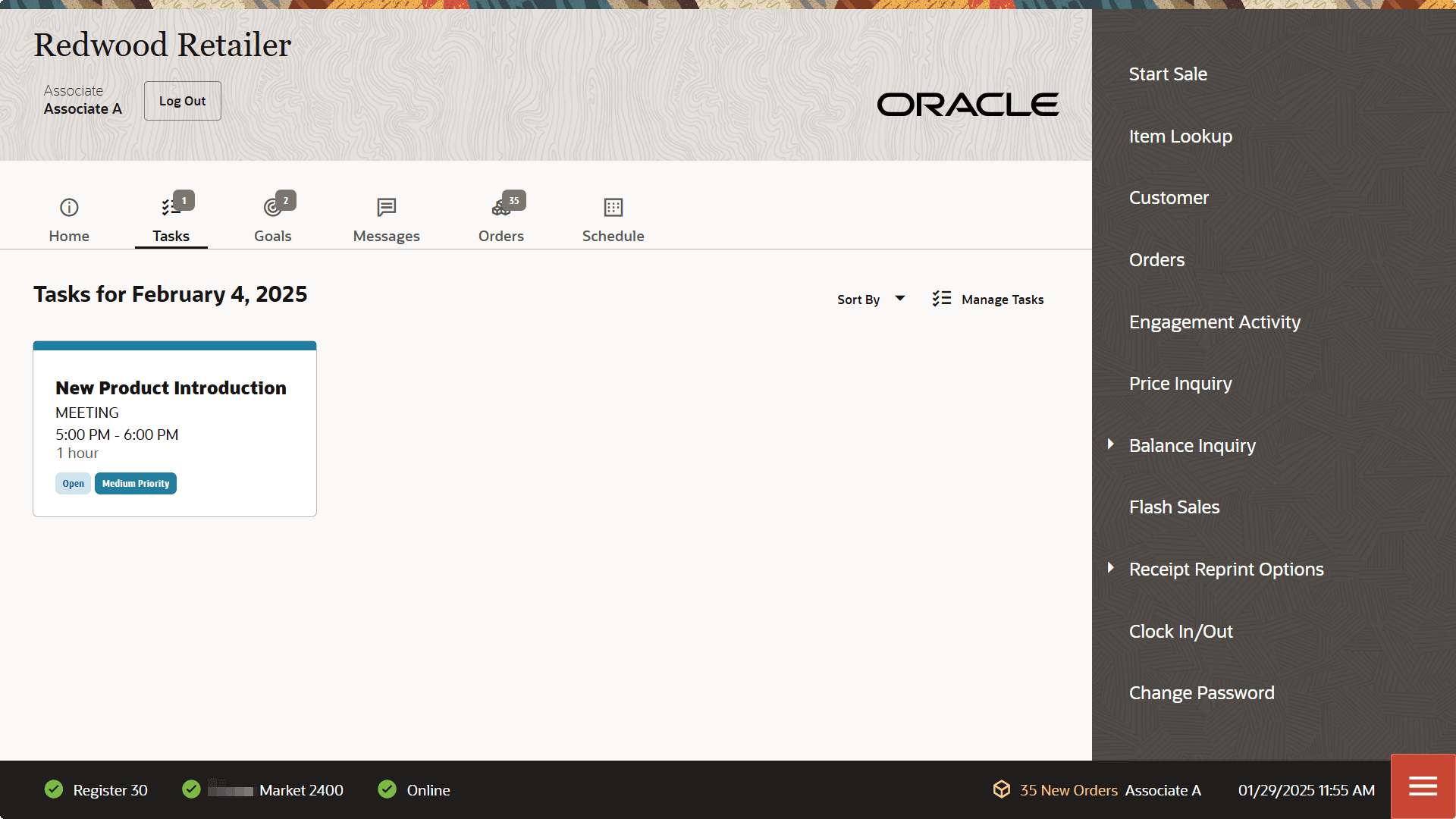
Task: Open the Home tab info icon
Action: tap(68, 207)
